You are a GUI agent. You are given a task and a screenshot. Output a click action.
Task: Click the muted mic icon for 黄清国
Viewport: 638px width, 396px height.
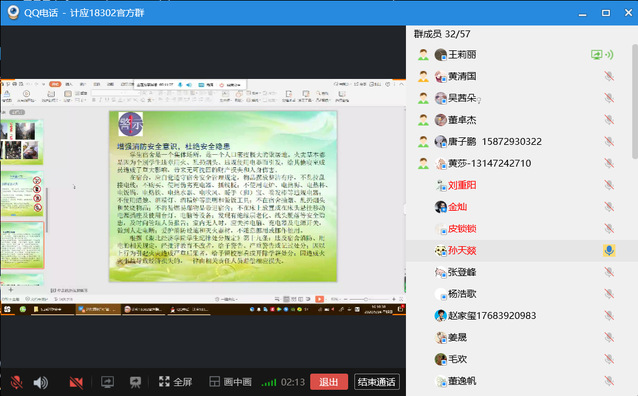609,76
